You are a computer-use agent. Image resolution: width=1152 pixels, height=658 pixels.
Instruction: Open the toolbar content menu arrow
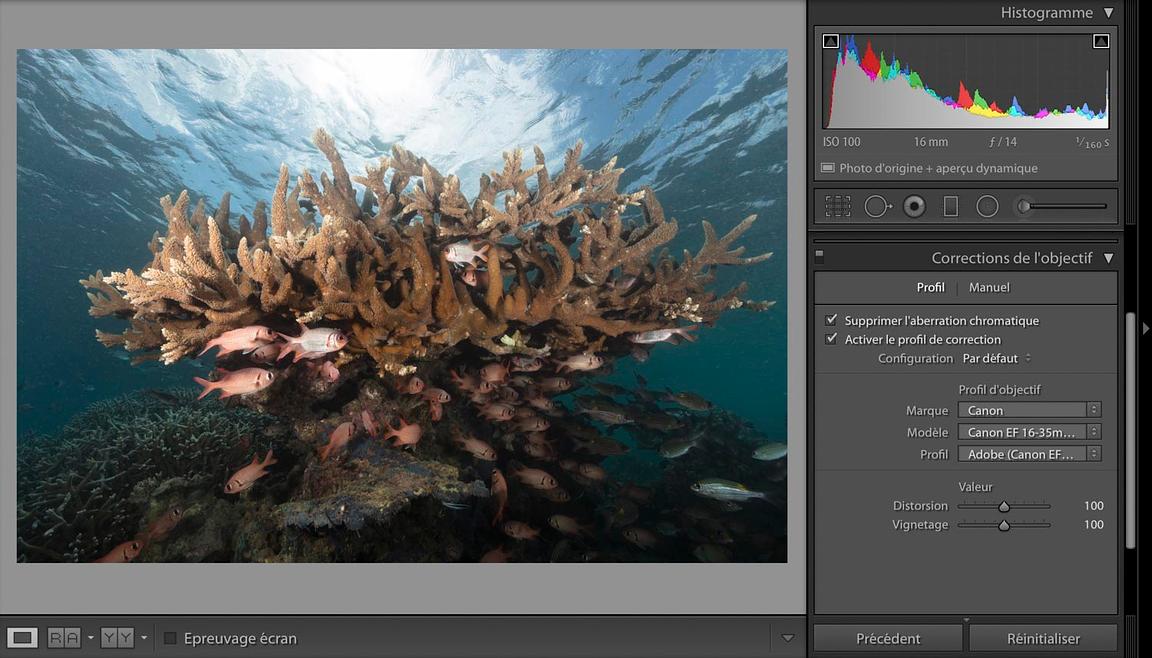pyautogui.click(x=788, y=638)
